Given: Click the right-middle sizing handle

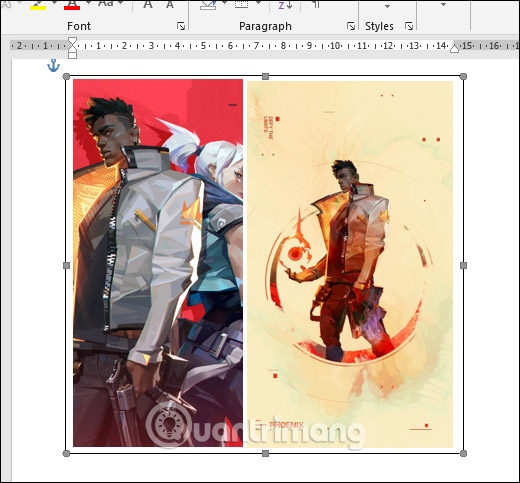Looking at the screenshot, I should point(463,265).
